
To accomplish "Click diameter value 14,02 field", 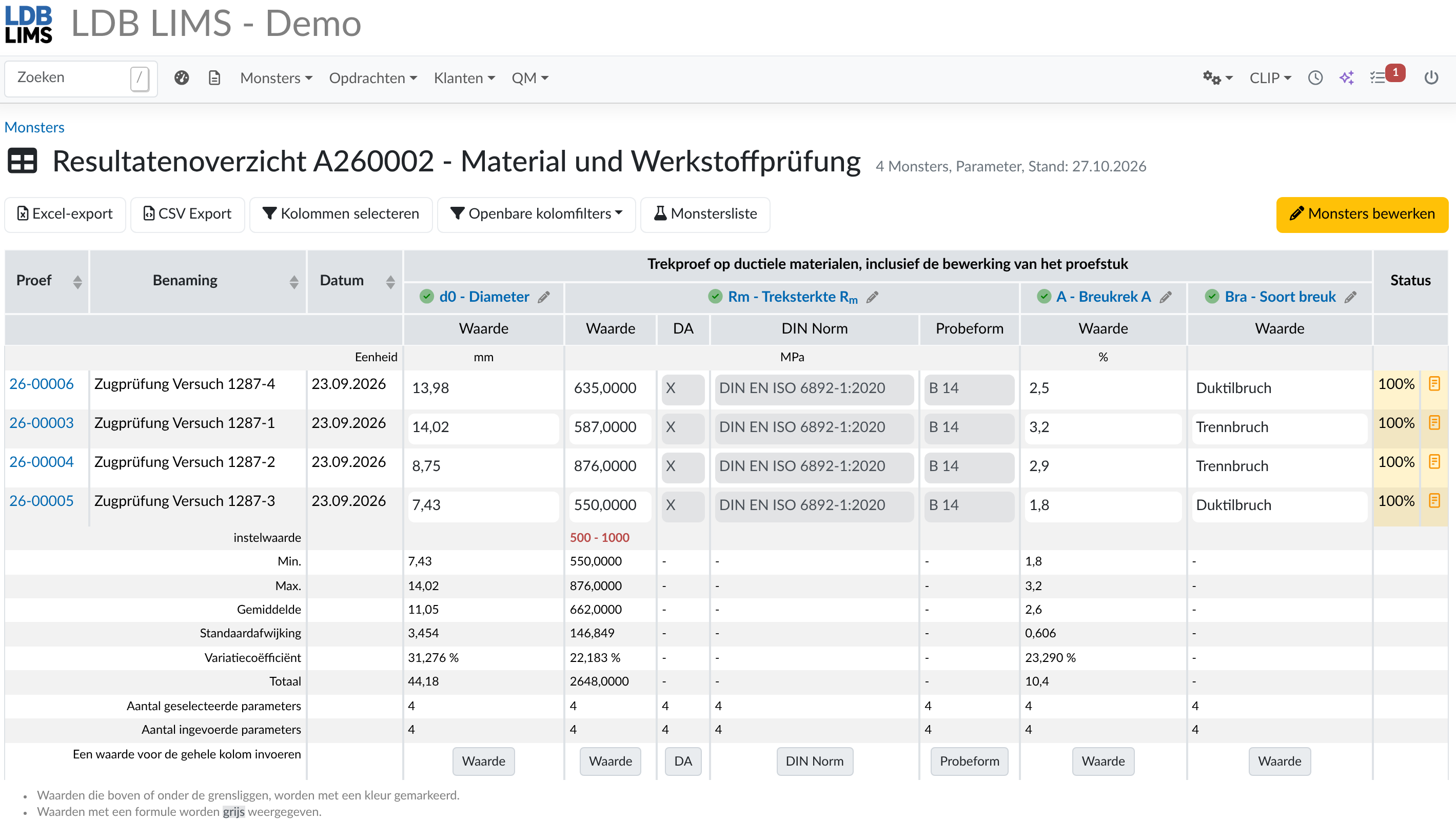I will (483, 427).
